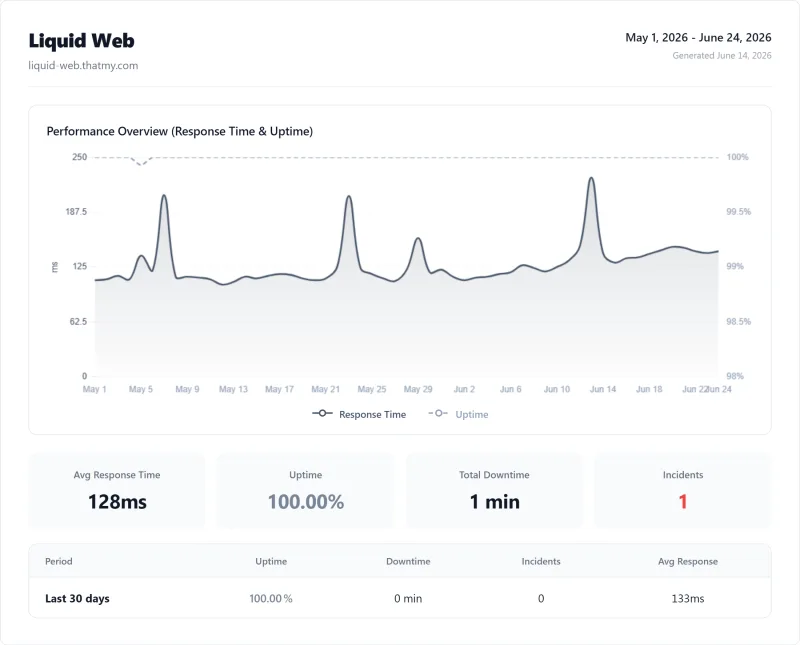800x645 pixels.
Task: Click the May 29 x-axis label
Action: (x=418, y=389)
